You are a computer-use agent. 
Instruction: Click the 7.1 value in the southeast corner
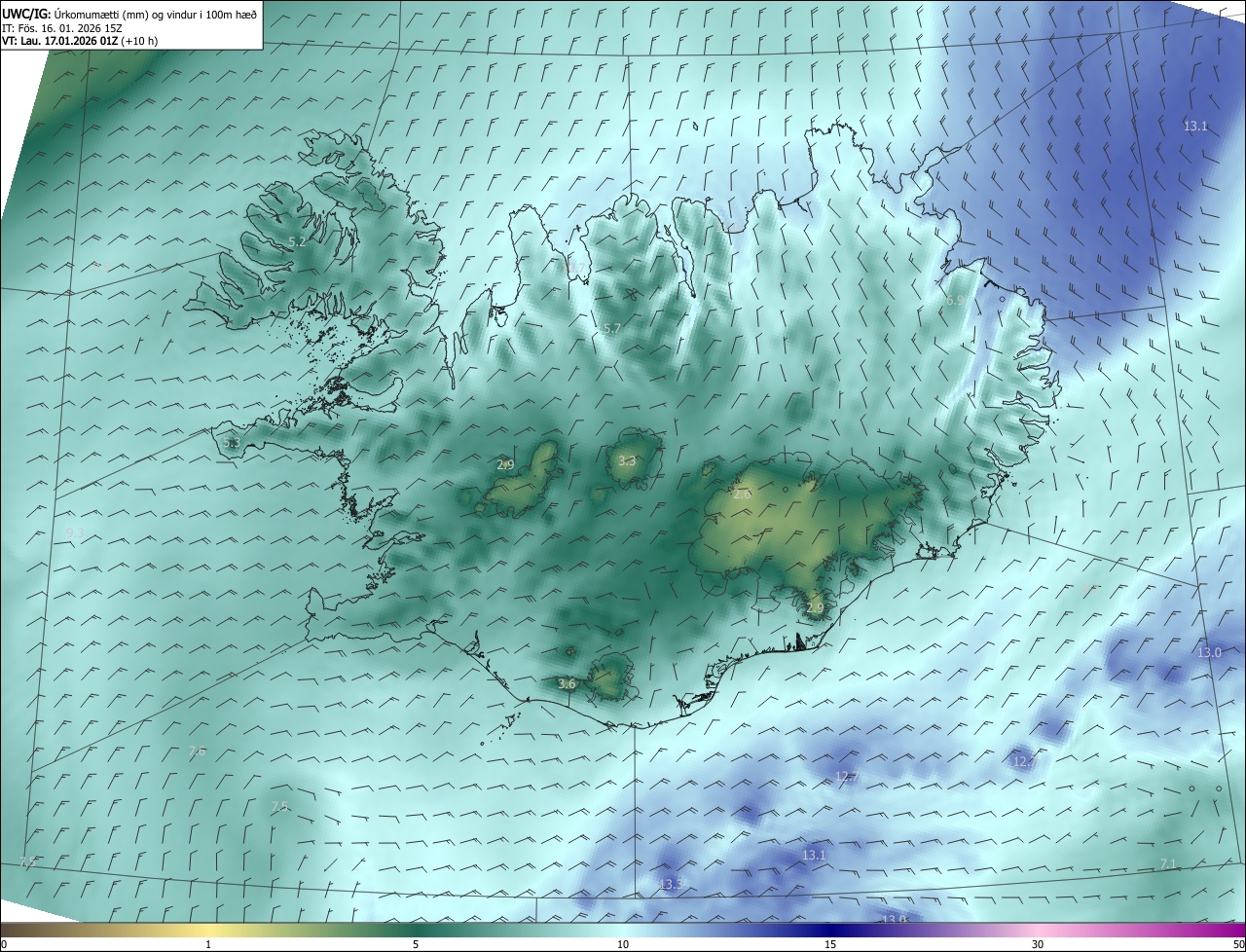point(1168,864)
